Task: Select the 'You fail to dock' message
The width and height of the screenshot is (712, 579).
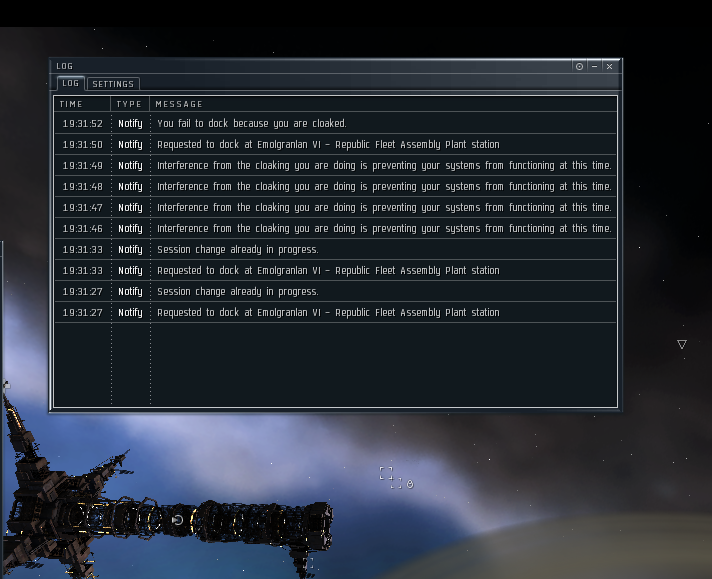Action: tap(335, 123)
